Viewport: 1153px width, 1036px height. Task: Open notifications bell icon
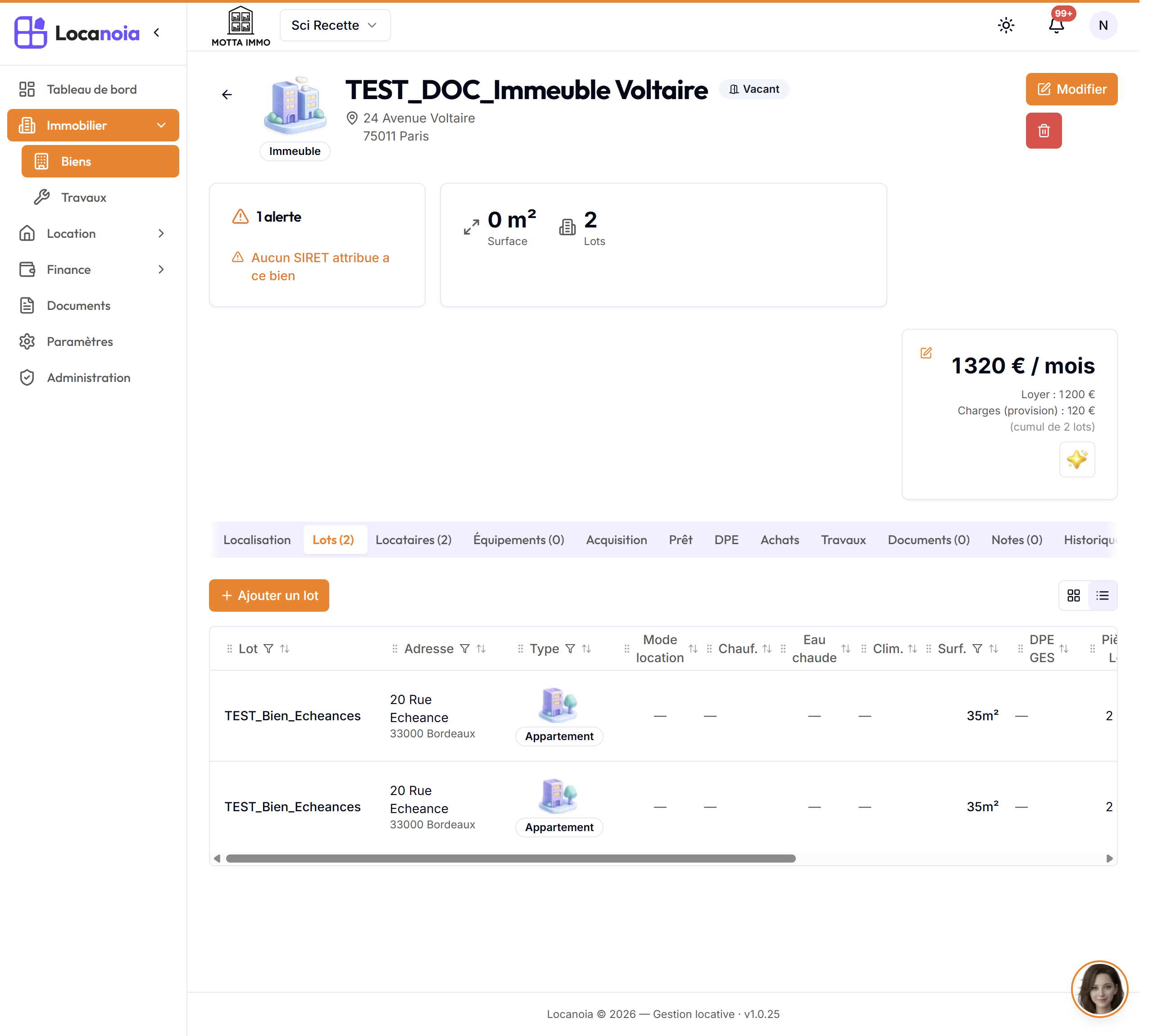1056,26
